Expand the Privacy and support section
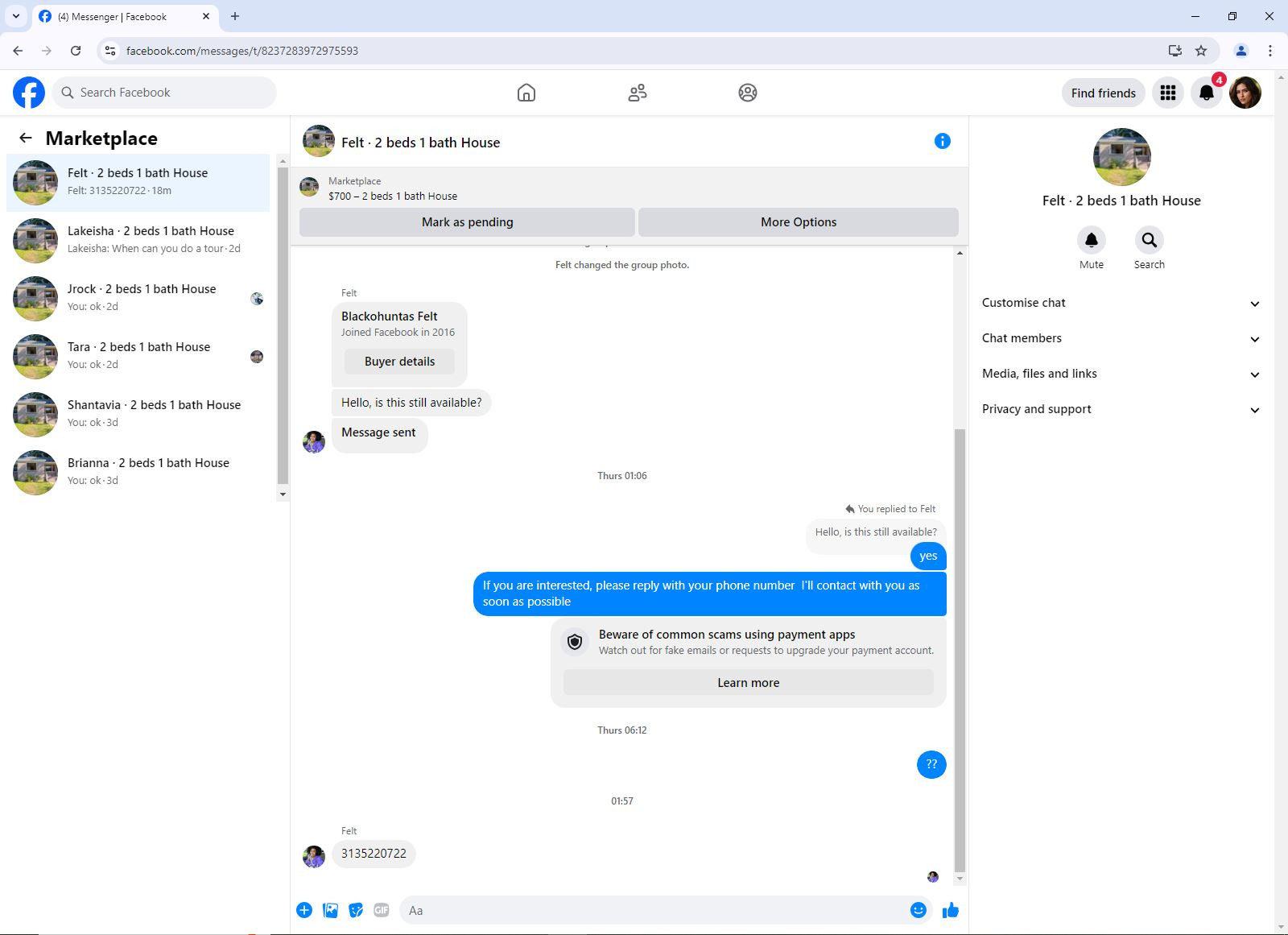The height and width of the screenshot is (935, 1288). point(1121,409)
